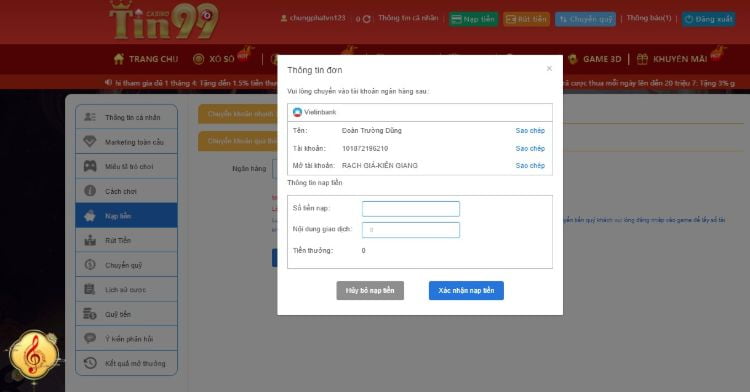This screenshot has width=750, height=392.
Task: Click the info icon for Cách chơi
Action: (x=90, y=191)
